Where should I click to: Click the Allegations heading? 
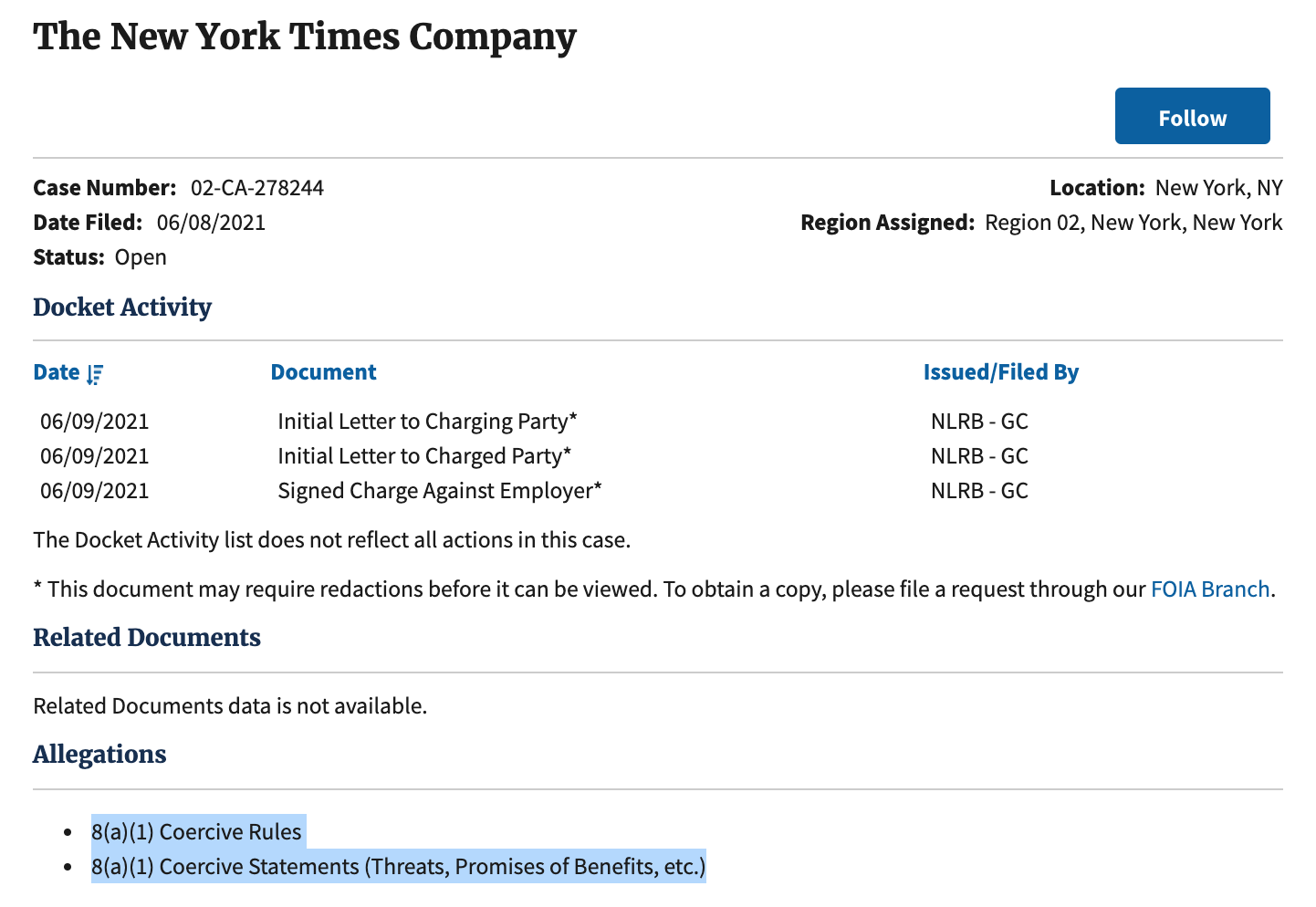(100, 755)
